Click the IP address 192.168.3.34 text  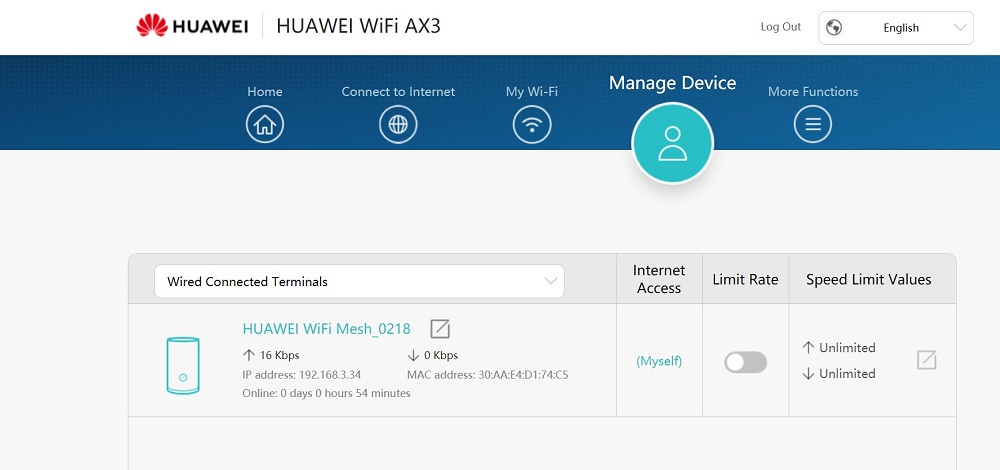tap(302, 375)
